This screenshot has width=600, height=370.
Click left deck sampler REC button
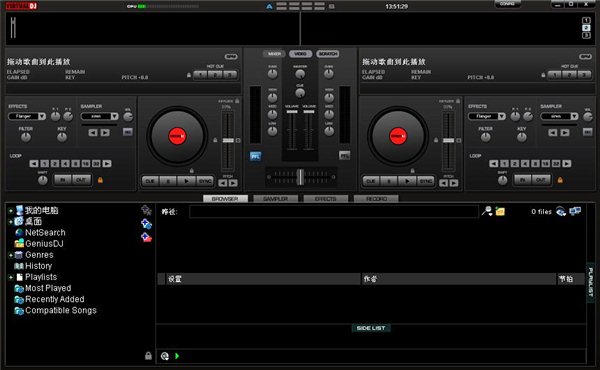128,132
